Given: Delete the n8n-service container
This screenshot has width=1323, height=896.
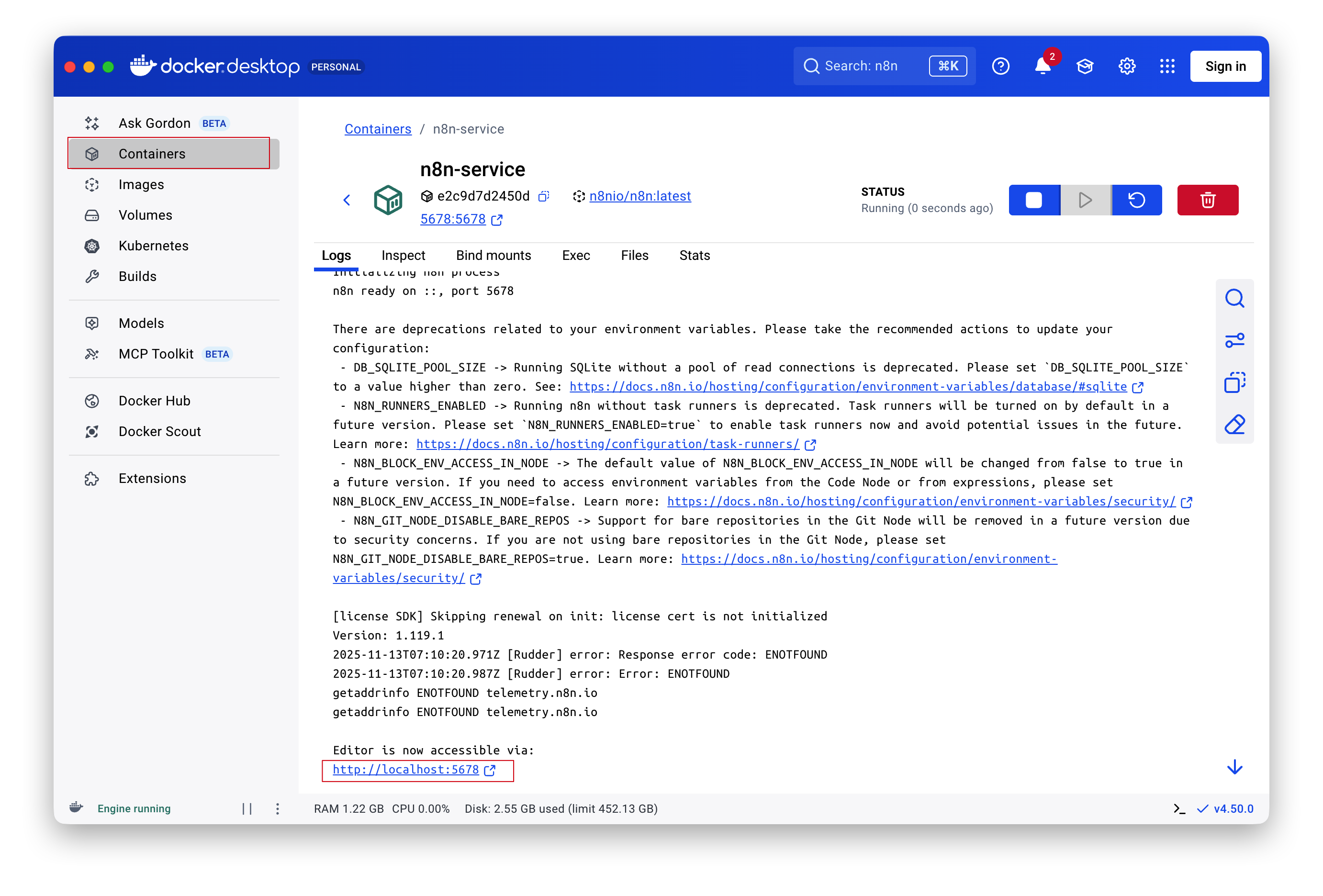Looking at the screenshot, I should [x=1208, y=200].
